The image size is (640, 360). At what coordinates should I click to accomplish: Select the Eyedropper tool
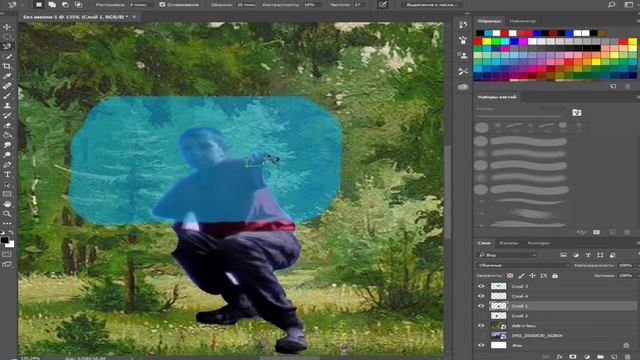pos(7,76)
